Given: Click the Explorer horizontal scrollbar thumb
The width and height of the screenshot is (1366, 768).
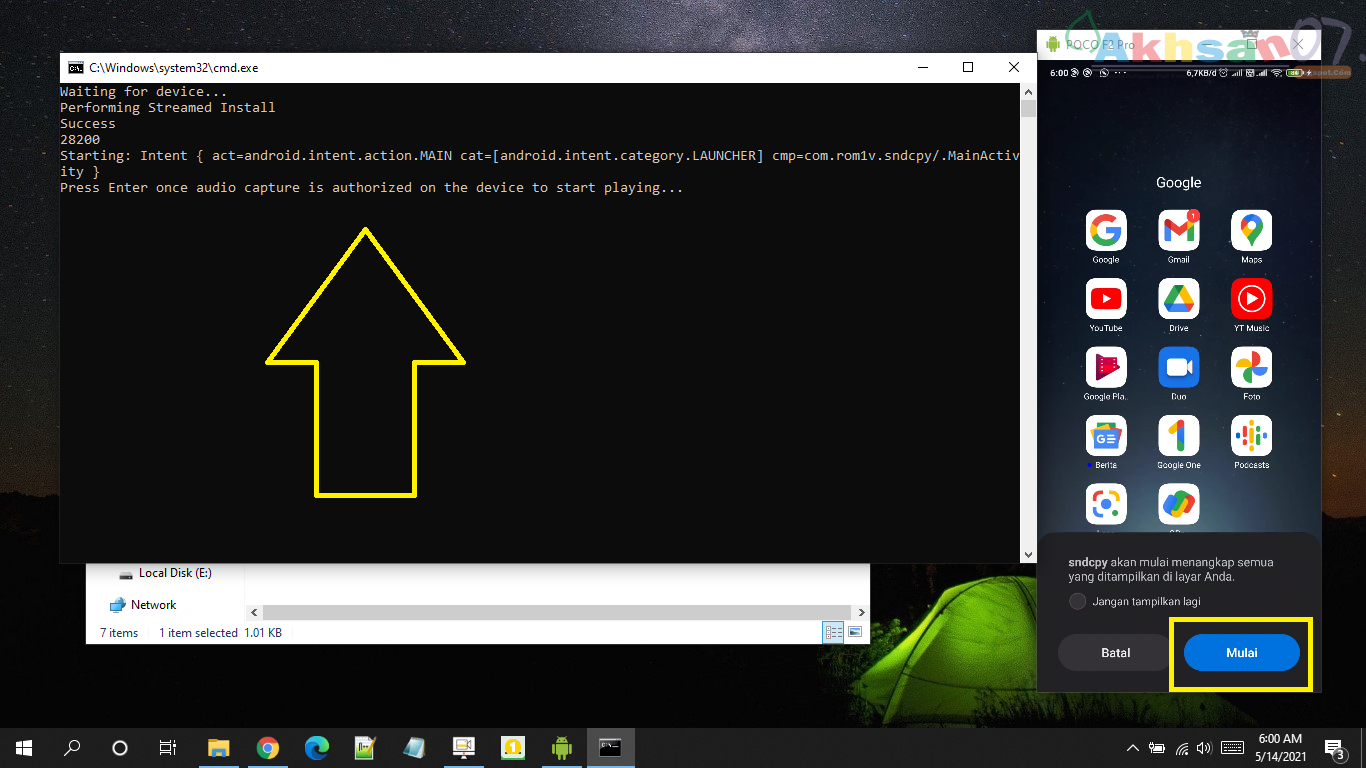Looking at the screenshot, I should pos(557,612).
